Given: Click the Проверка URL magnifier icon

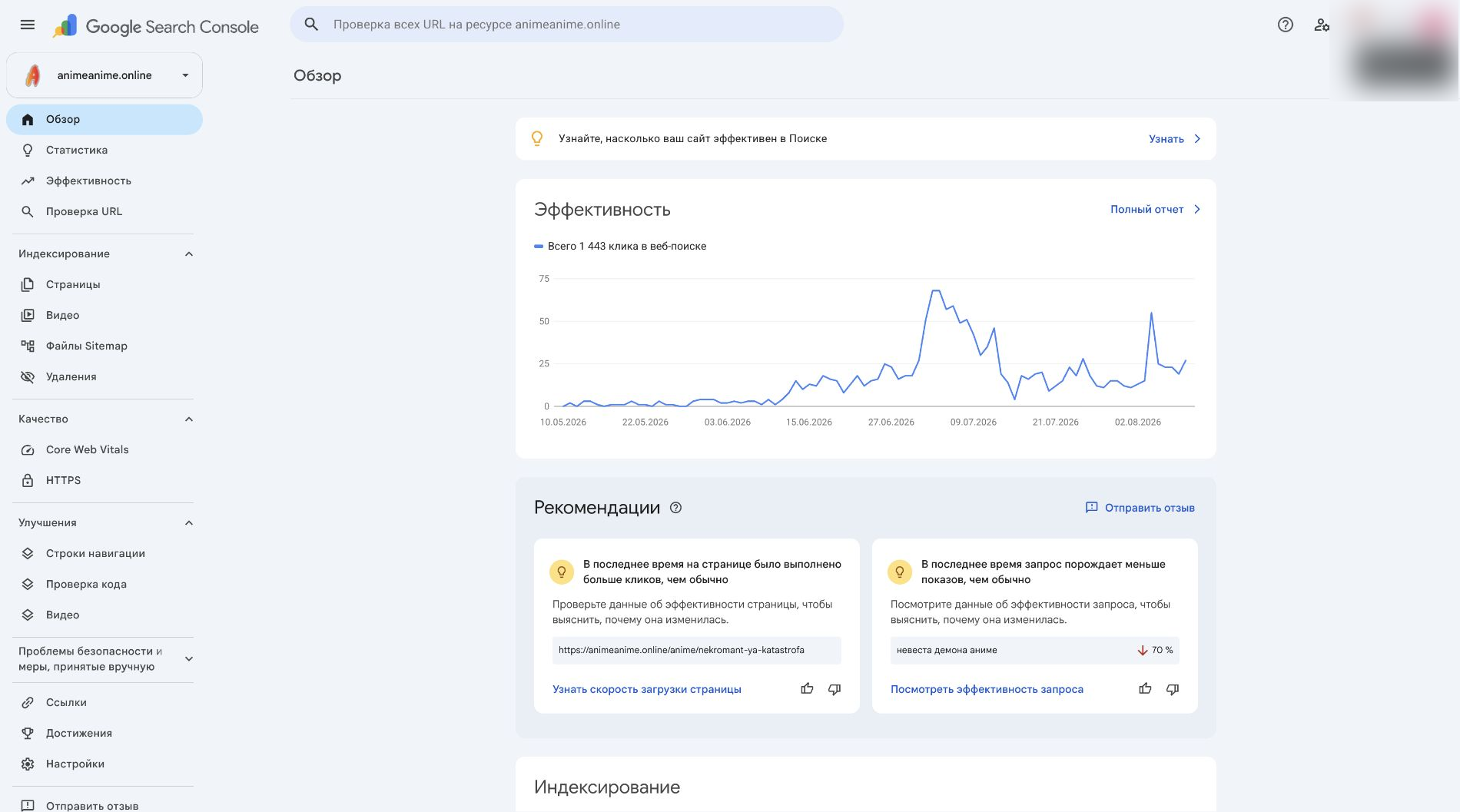Looking at the screenshot, I should point(28,211).
